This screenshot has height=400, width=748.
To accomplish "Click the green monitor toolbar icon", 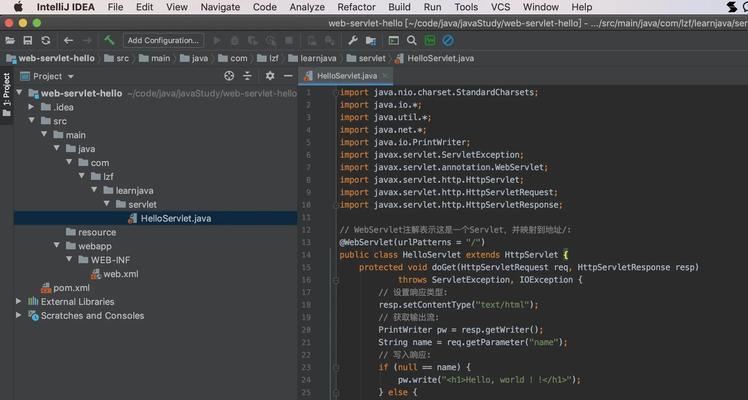I will 430,41.
